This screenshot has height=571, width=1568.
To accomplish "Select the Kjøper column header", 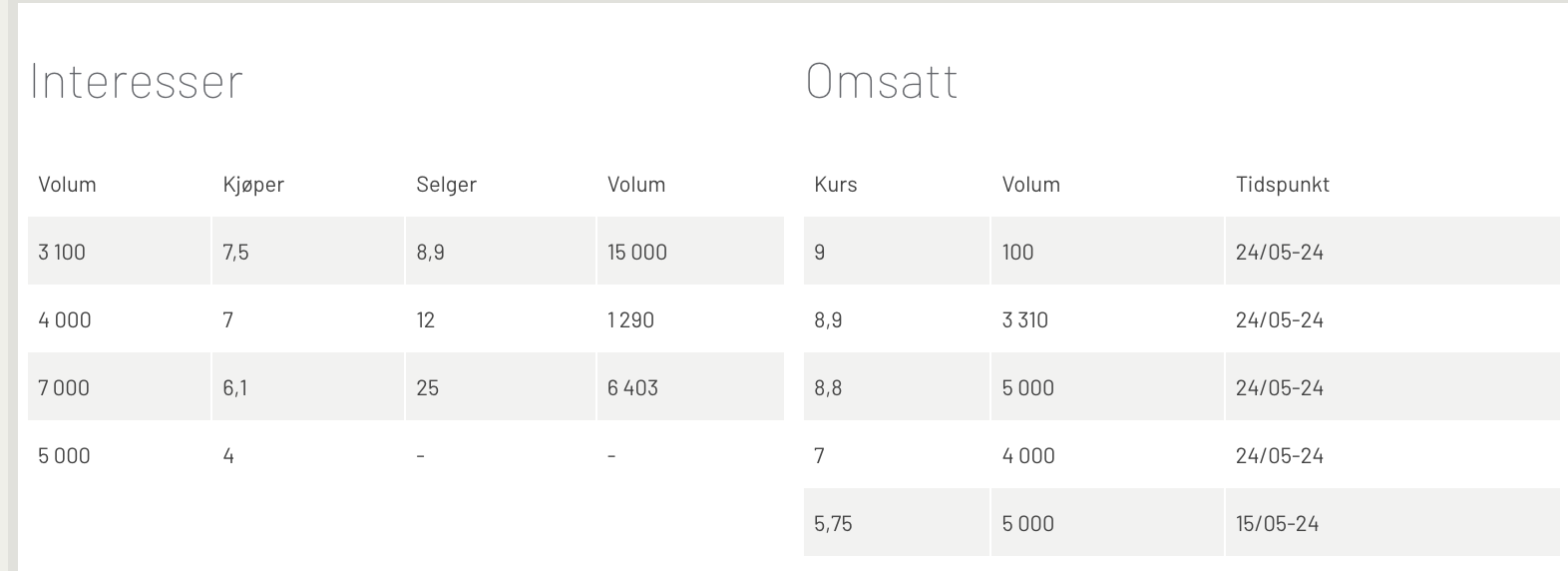I will (253, 185).
